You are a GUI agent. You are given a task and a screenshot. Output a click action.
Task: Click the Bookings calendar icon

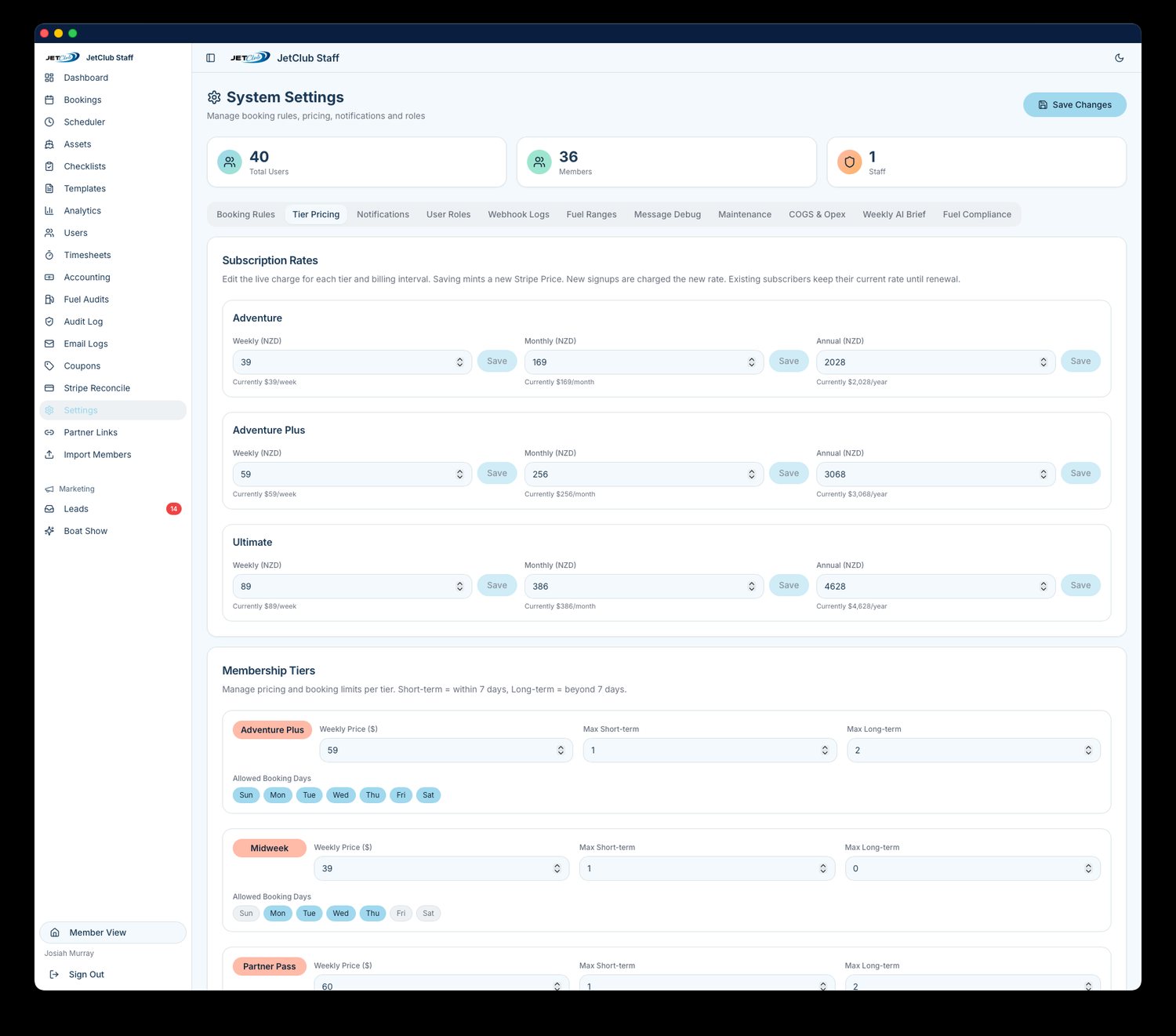[49, 100]
